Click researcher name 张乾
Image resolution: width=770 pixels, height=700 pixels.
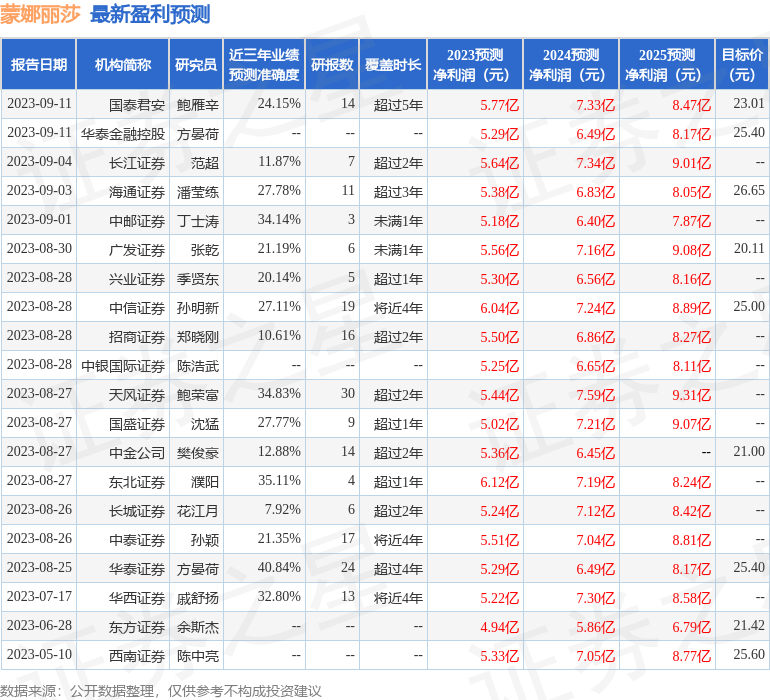pos(205,250)
